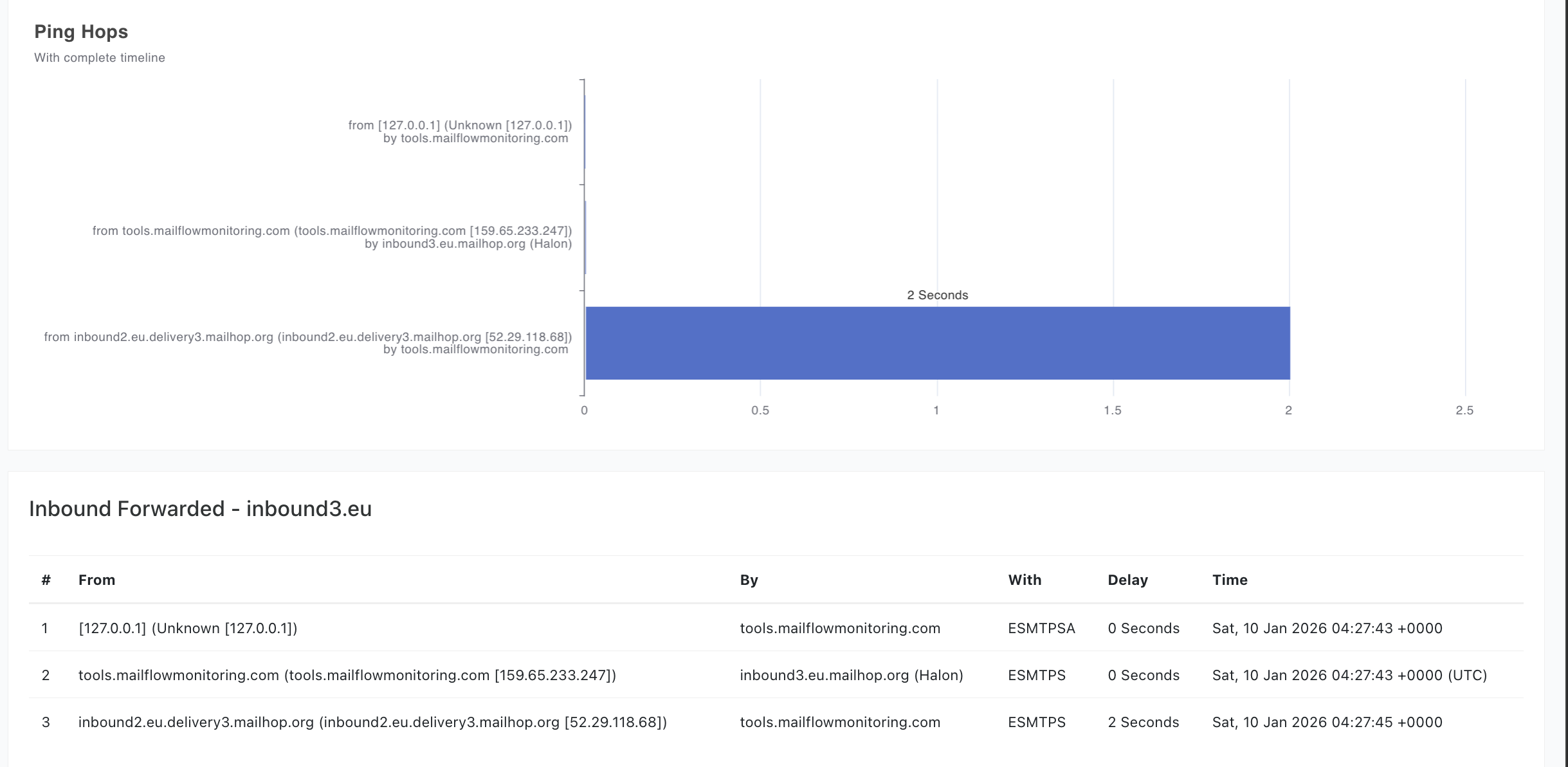Select row 3 for inbound2.eu.delivery3.mailhop.org
The image size is (1568, 767).
[372, 722]
